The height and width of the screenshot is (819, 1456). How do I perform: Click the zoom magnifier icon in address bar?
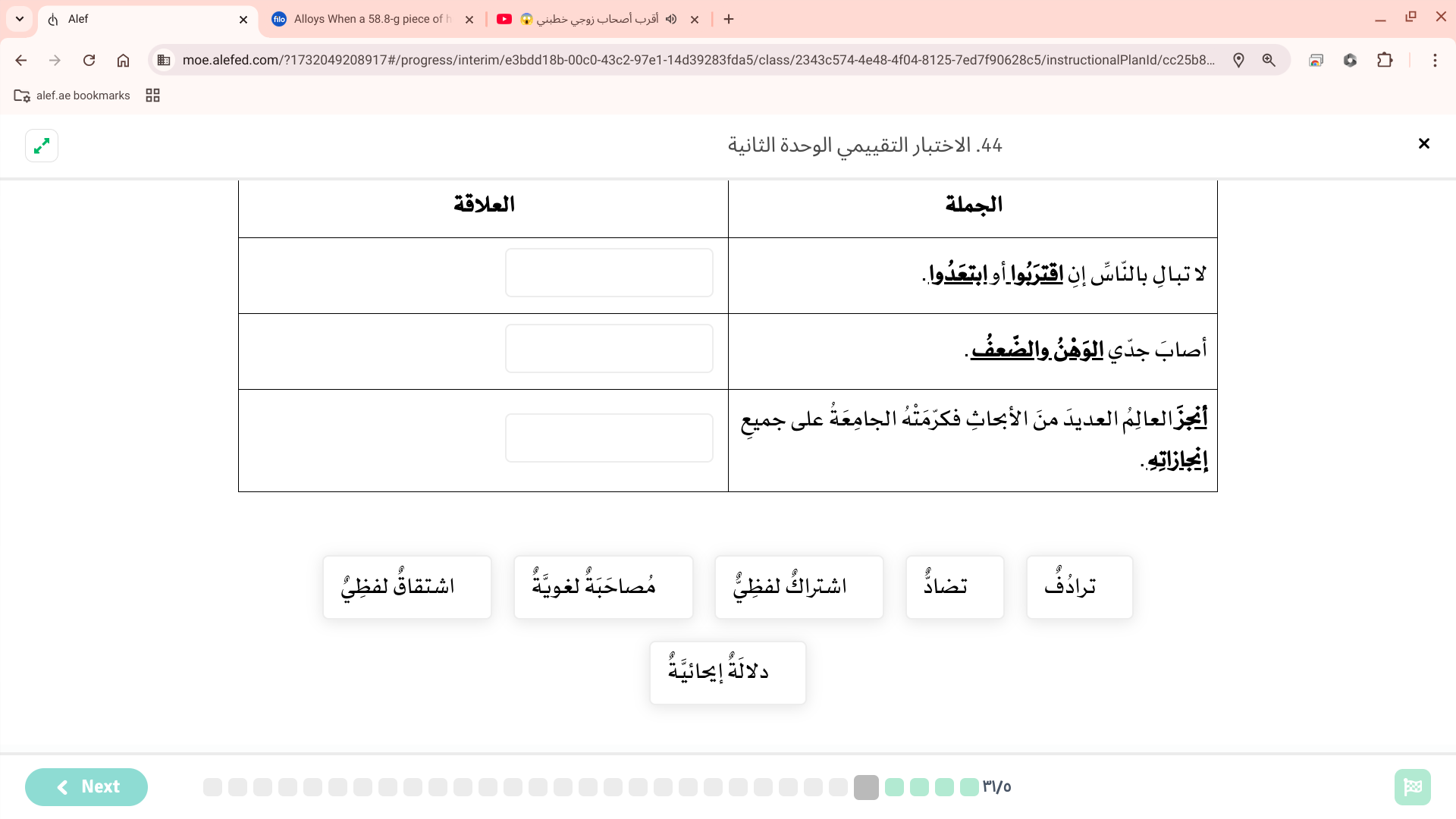click(1269, 61)
